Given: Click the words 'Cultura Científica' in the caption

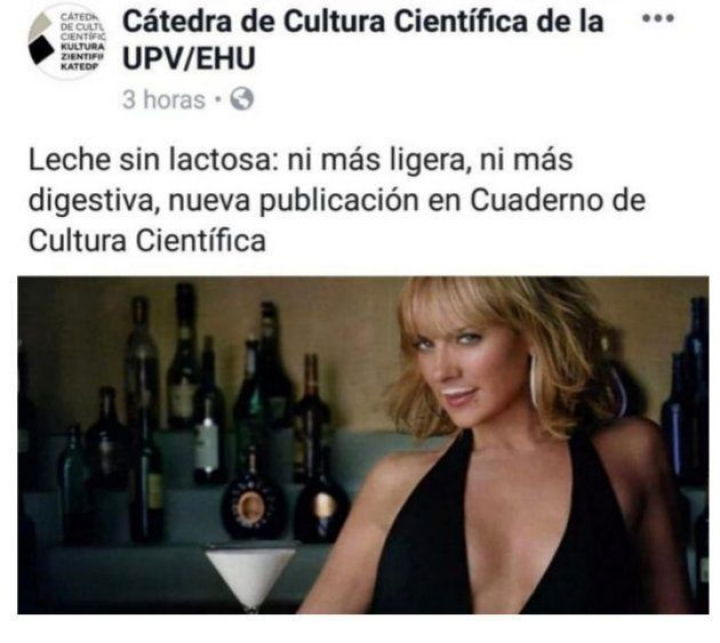Looking at the screenshot, I should (147, 241).
